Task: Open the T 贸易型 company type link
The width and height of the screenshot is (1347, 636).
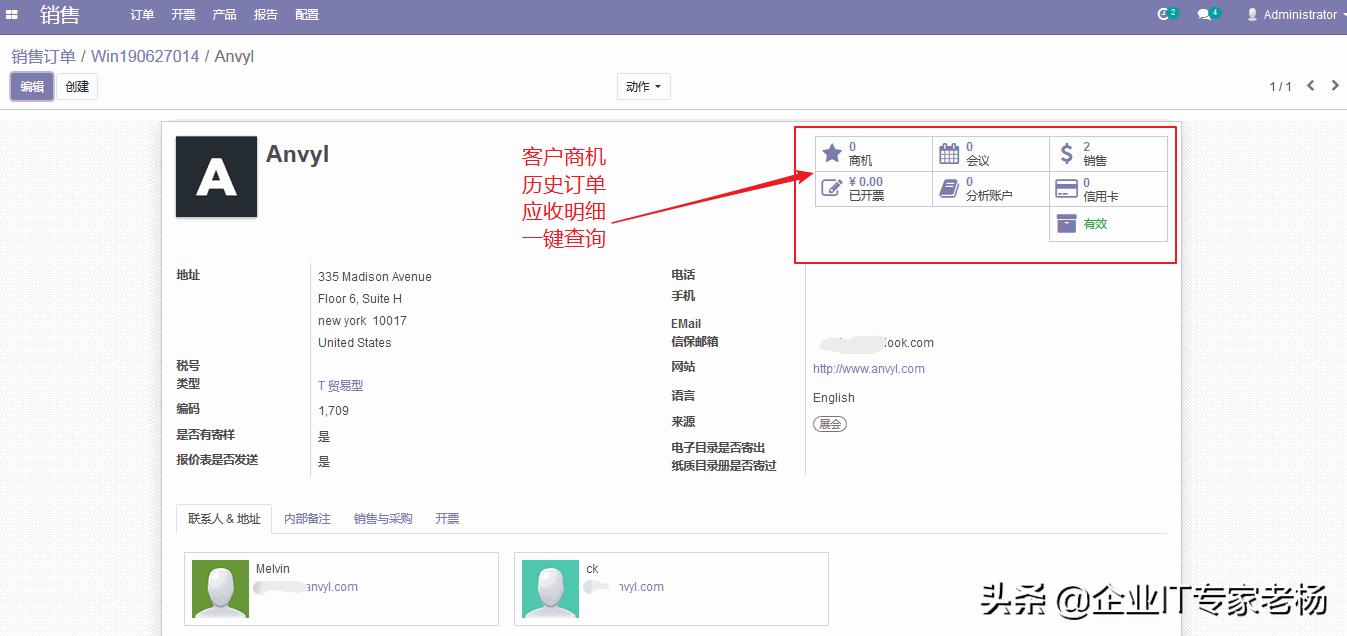Action: click(x=340, y=384)
